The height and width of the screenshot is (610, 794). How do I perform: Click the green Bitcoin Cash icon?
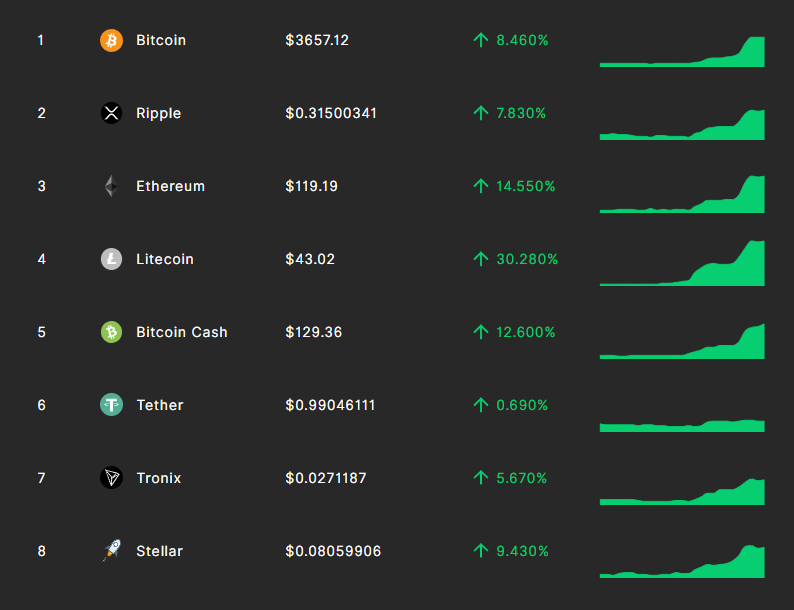pyautogui.click(x=111, y=332)
